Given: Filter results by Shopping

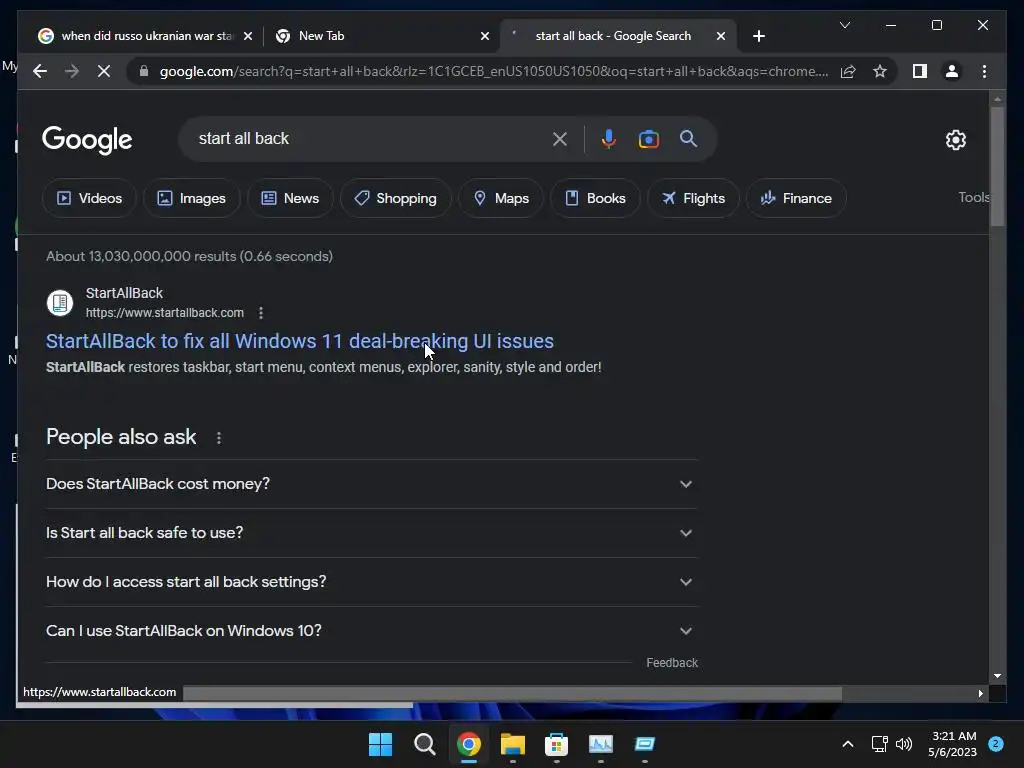Looking at the screenshot, I should [395, 198].
